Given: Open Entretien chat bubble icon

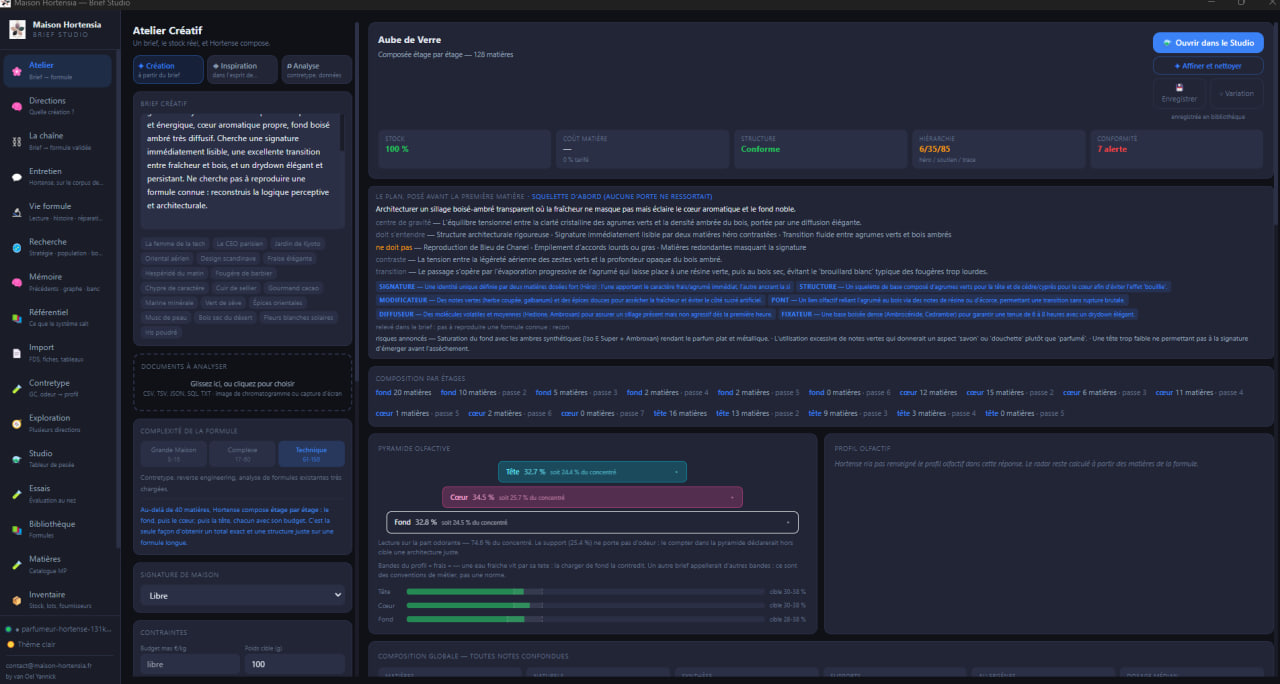Looking at the screenshot, I should tap(17, 176).
